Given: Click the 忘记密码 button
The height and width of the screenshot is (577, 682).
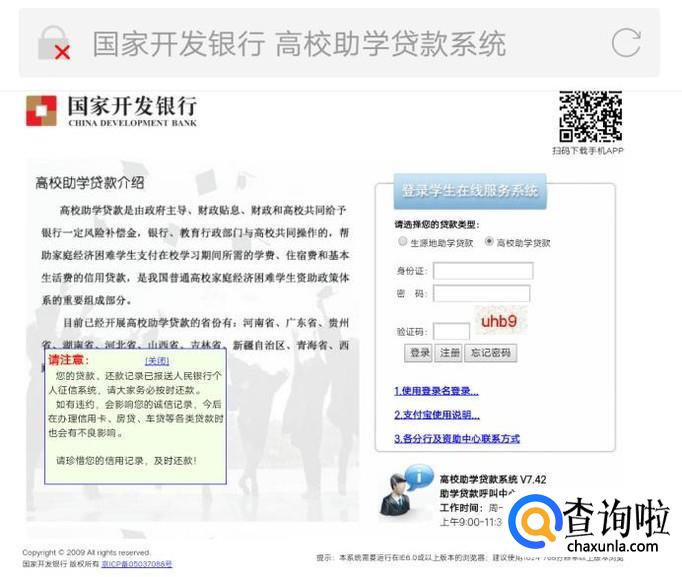Looking at the screenshot, I should point(491,353).
